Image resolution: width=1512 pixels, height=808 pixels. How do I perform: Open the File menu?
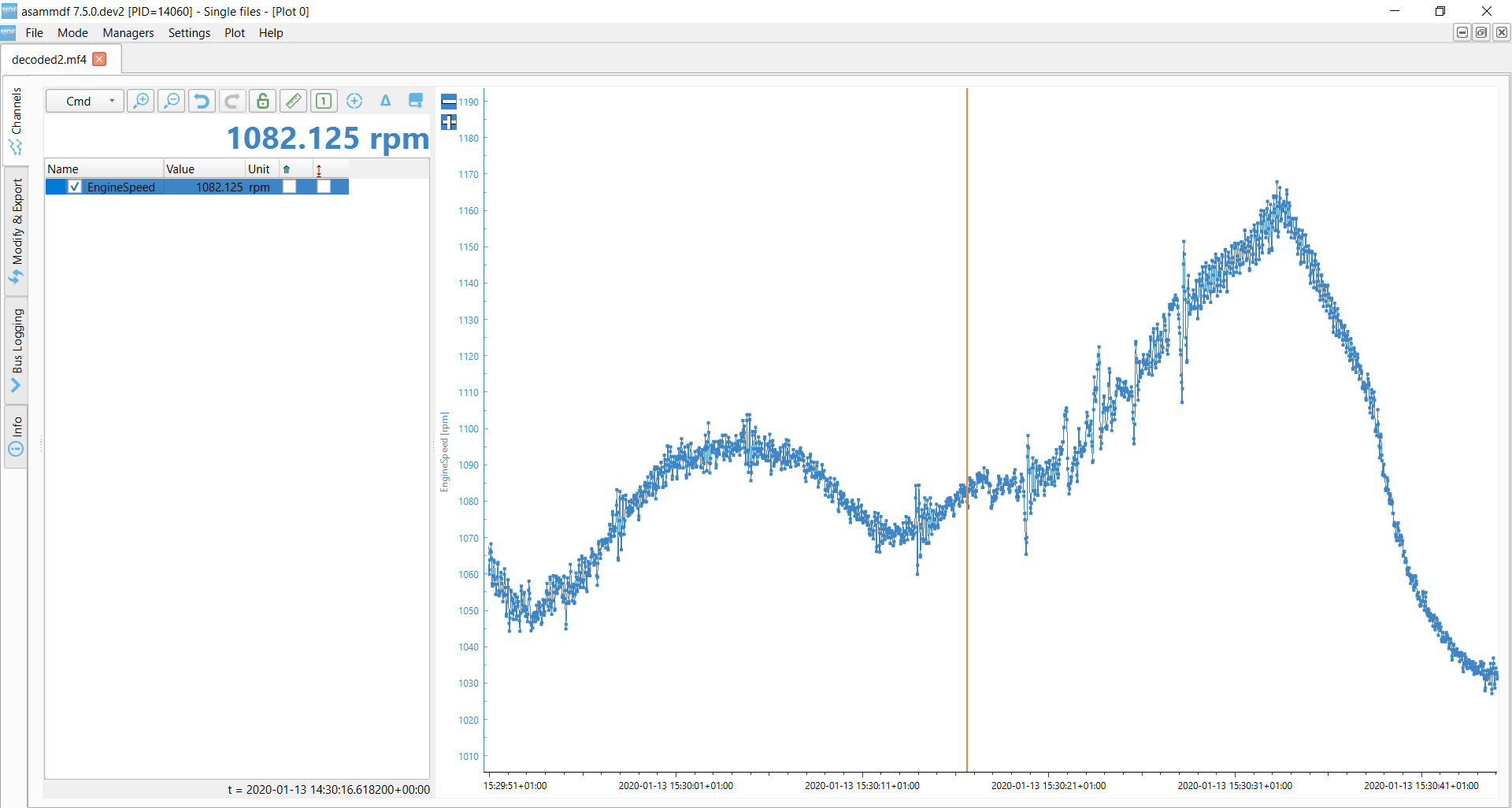(35, 33)
